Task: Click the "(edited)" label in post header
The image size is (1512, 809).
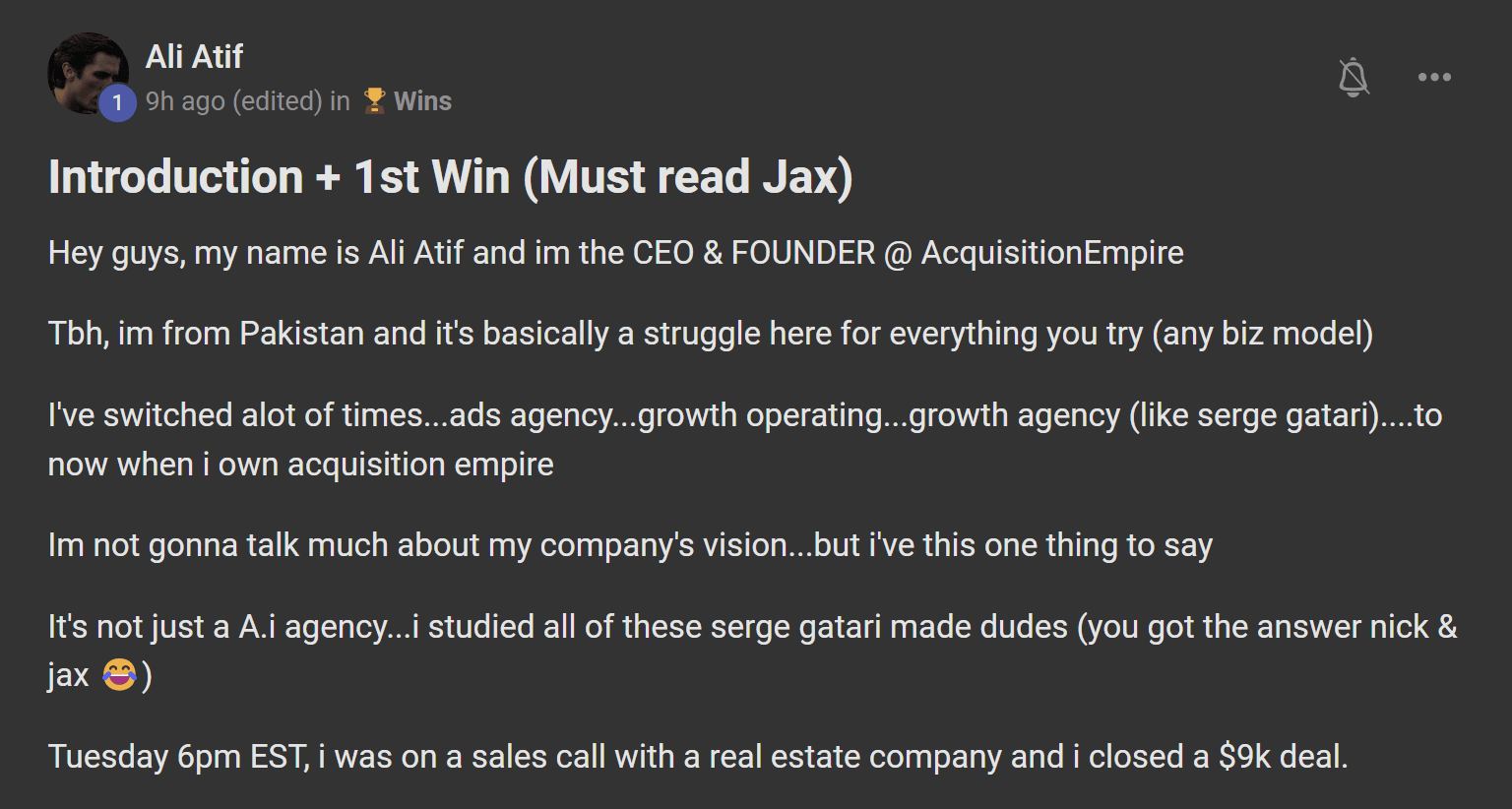Action: 278,101
